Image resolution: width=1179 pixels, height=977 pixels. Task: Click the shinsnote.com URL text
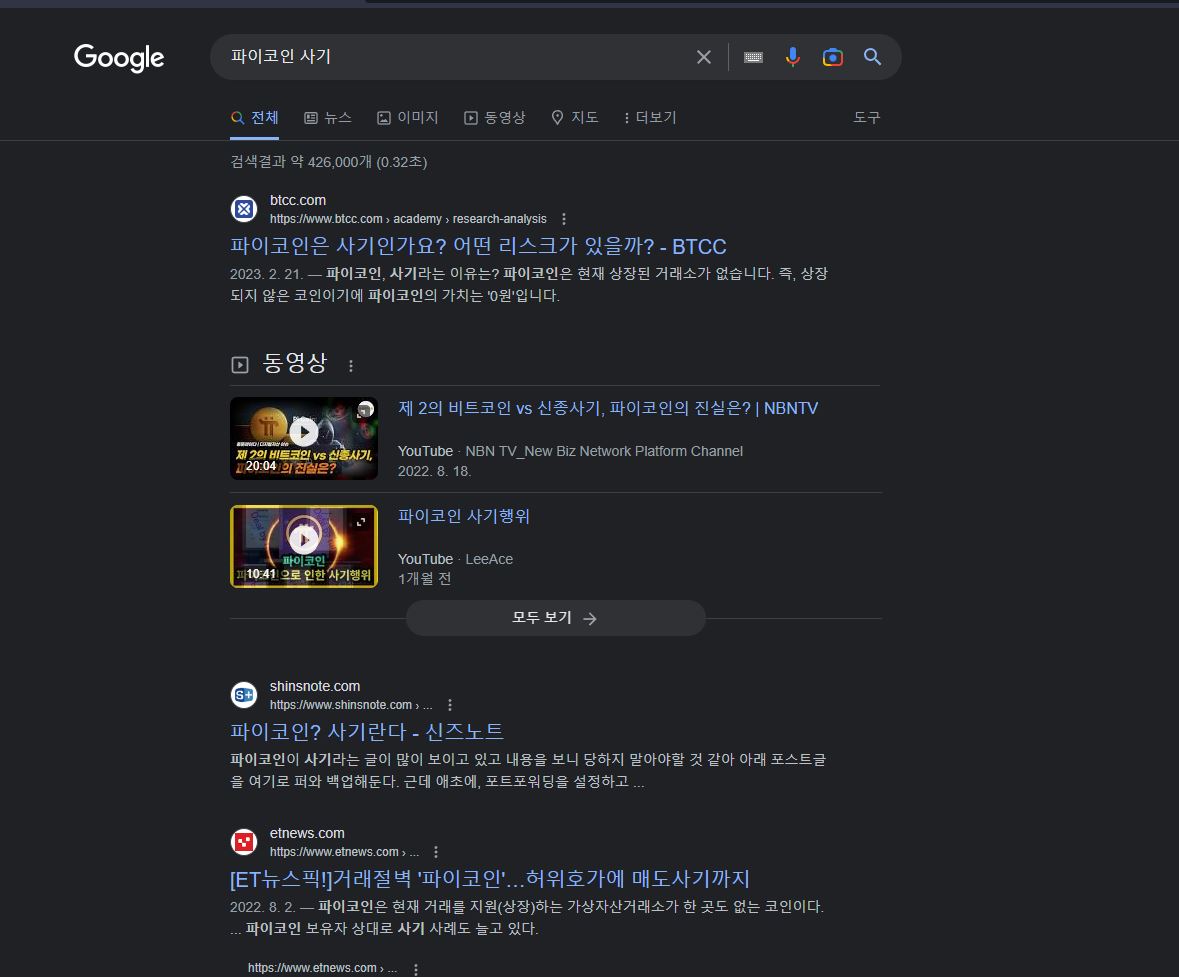351,705
